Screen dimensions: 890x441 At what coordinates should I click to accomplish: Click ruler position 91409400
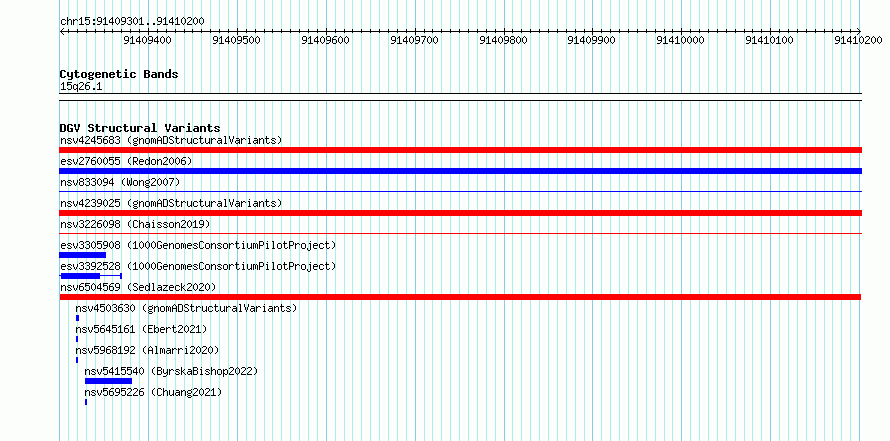[148, 40]
